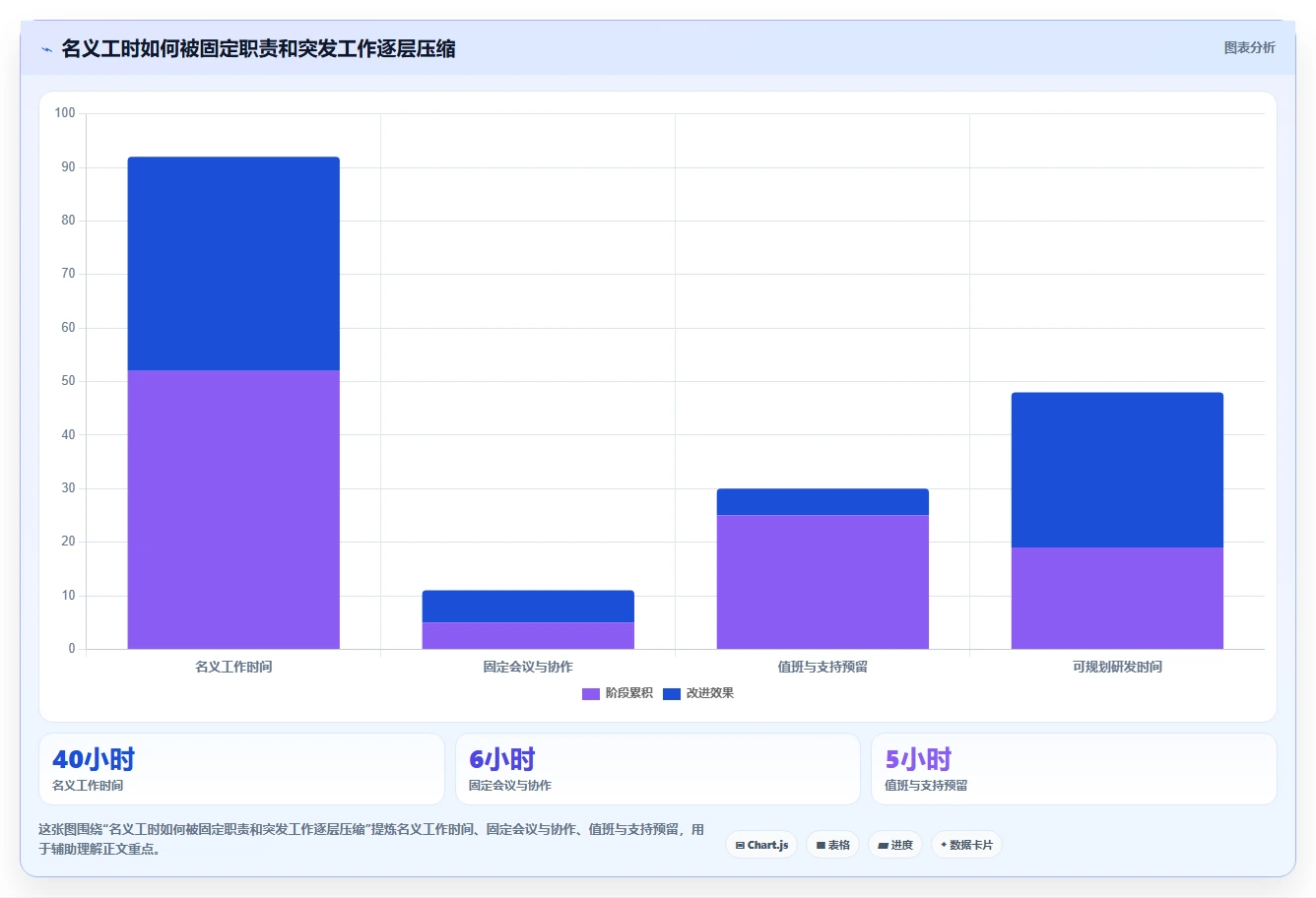The height and width of the screenshot is (898, 1316).
Task: Click the description paragraph starting 这张图围绕
Action: pyautogui.click(x=371, y=839)
